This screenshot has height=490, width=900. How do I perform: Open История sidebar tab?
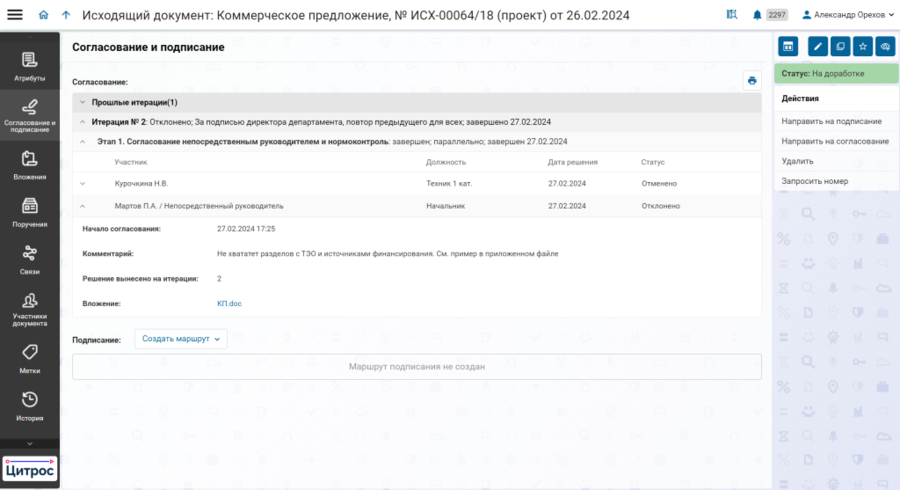click(x=29, y=406)
